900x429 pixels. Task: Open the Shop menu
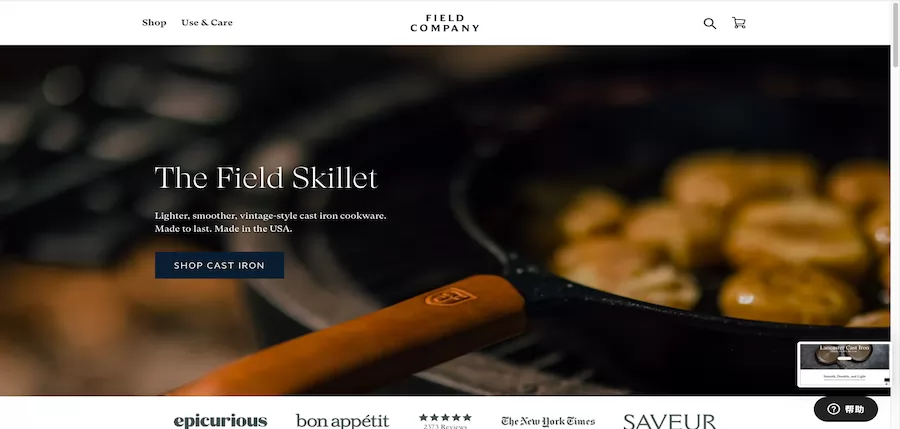(154, 22)
